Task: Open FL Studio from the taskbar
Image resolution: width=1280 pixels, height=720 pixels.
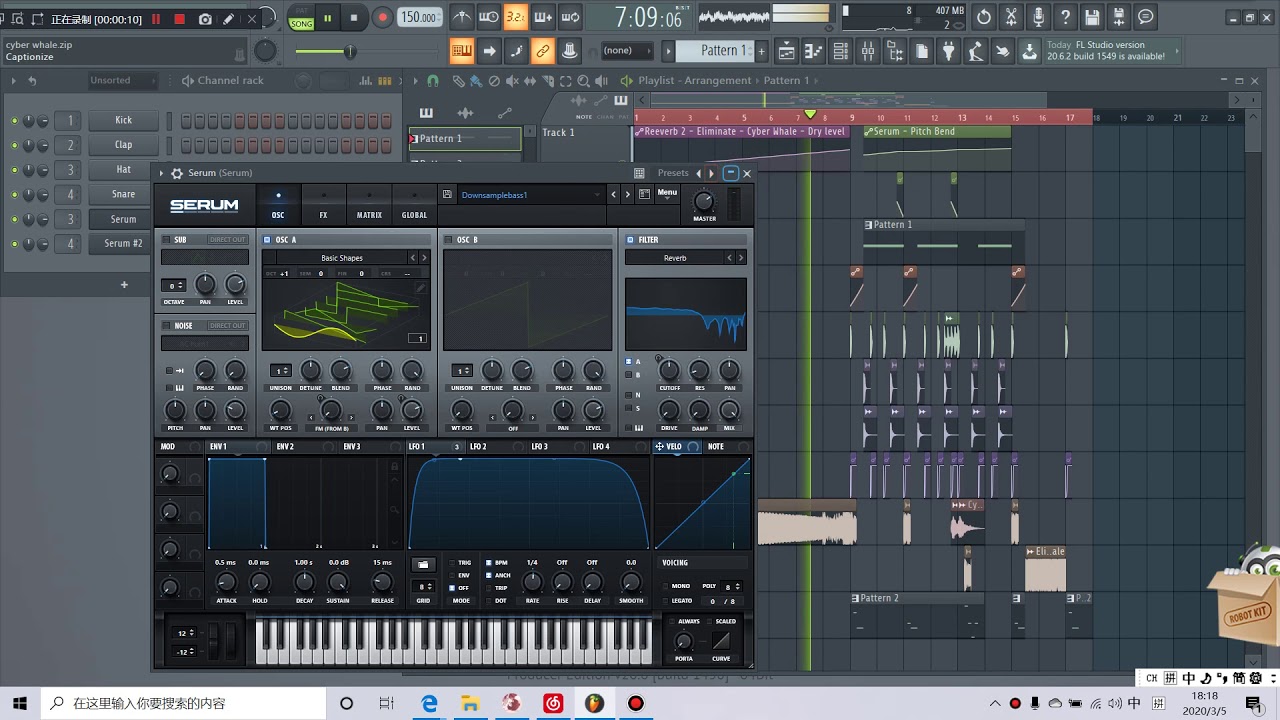Action: [x=594, y=704]
